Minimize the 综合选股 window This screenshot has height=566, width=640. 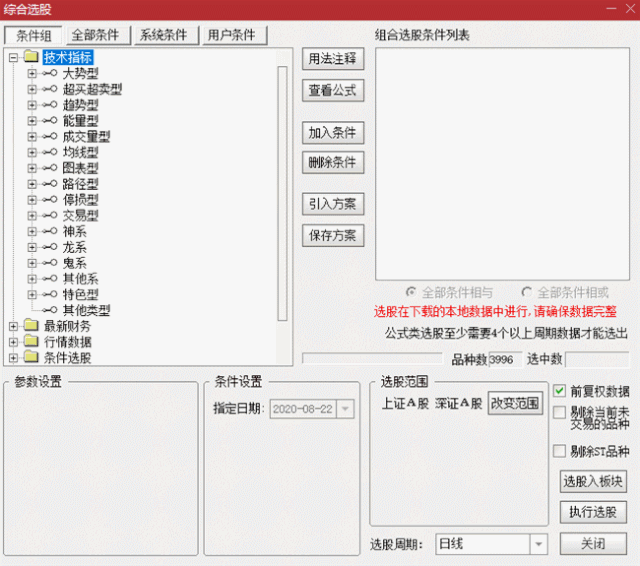pyautogui.click(x=611, y=9)
